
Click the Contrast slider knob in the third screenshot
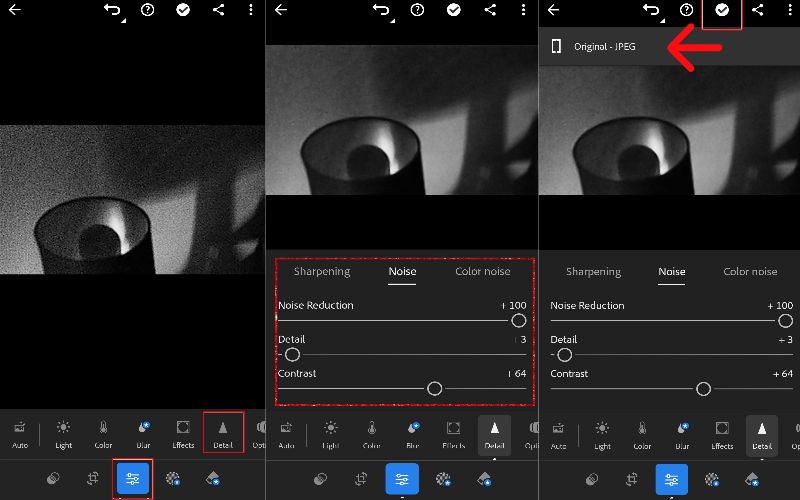coord(703,389)
